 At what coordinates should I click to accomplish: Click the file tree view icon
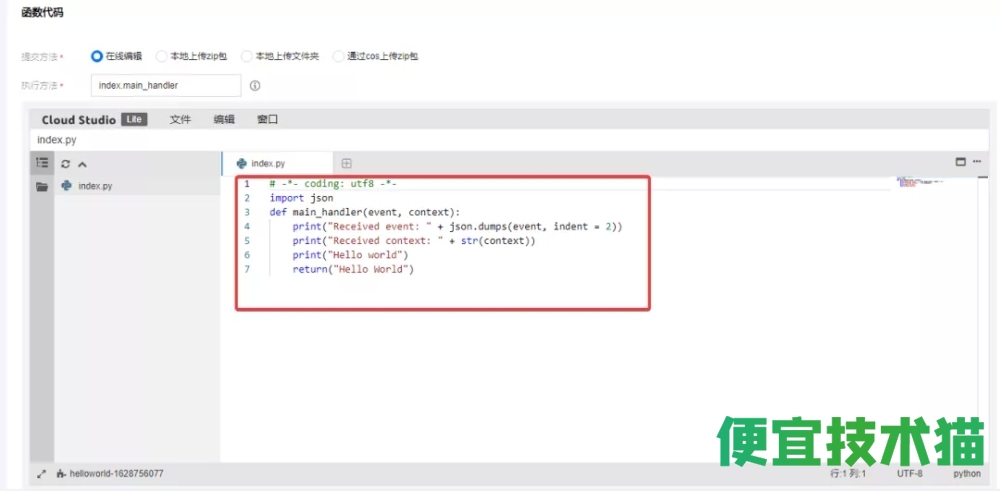[x=42, y=163]
